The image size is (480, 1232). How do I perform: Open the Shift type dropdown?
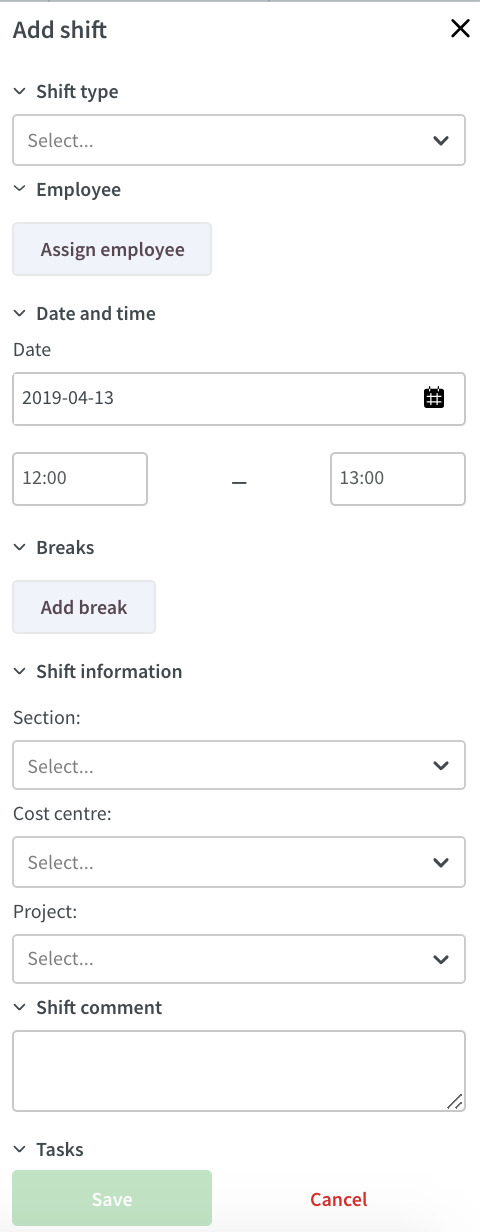click(239, 140)
